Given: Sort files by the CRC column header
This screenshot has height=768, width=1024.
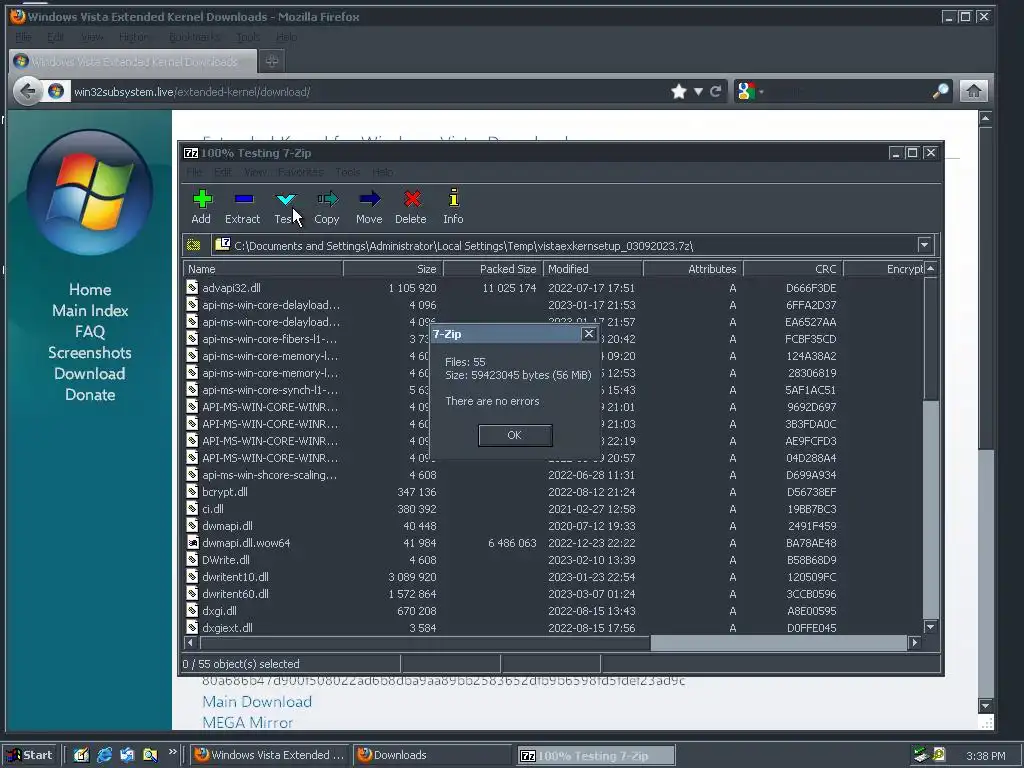Looking at the screenshot, I should click(x=793, y=269).
